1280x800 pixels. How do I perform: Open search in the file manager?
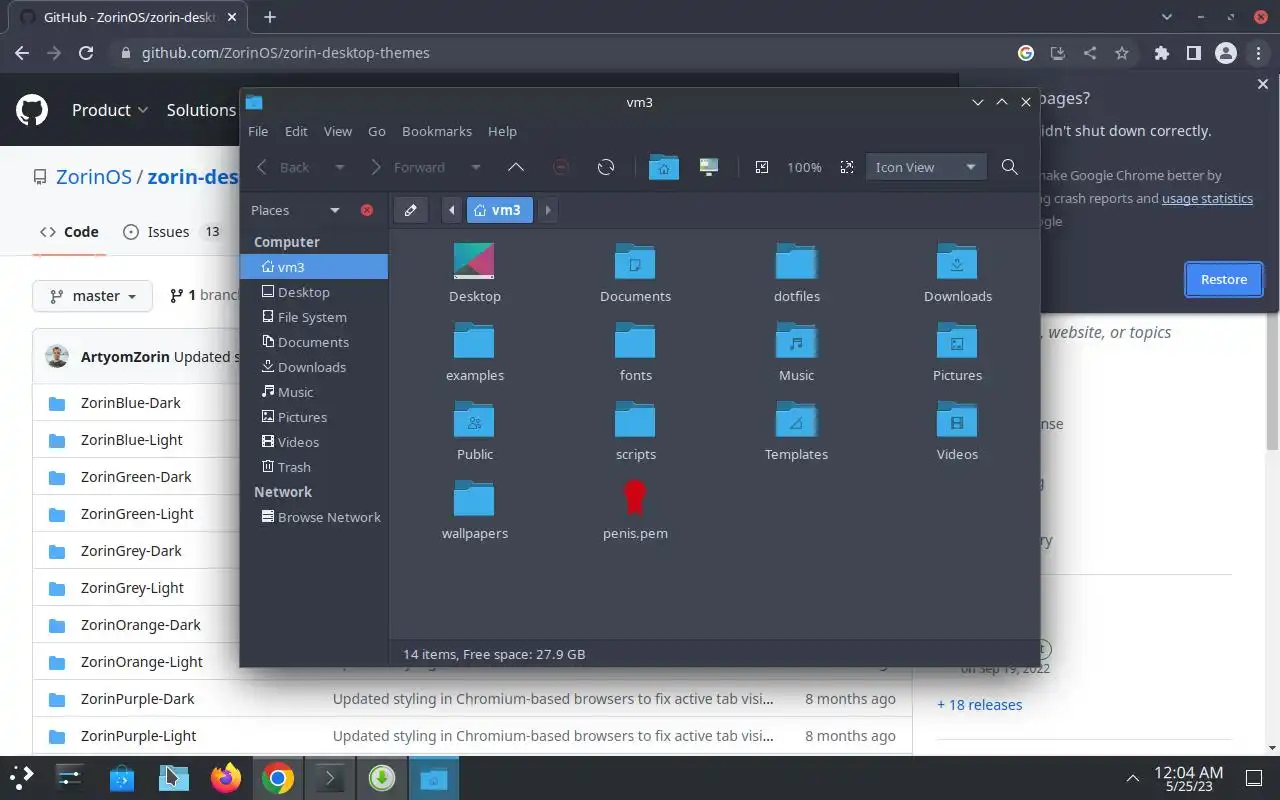(1010, 167)
